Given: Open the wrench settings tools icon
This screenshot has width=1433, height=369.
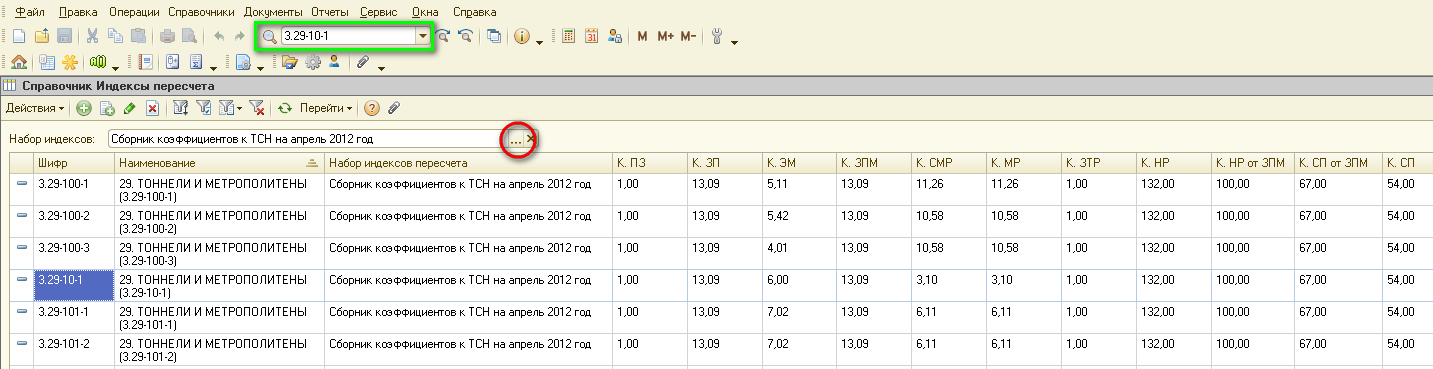Looking at the screenshot, I should [x=717, y=36].
